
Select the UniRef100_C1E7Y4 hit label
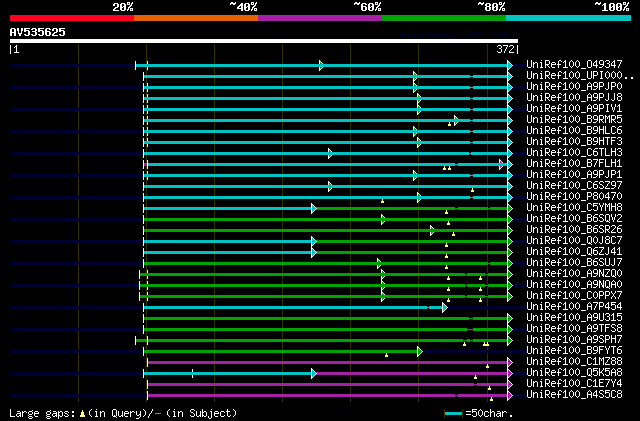pos(574,384)
